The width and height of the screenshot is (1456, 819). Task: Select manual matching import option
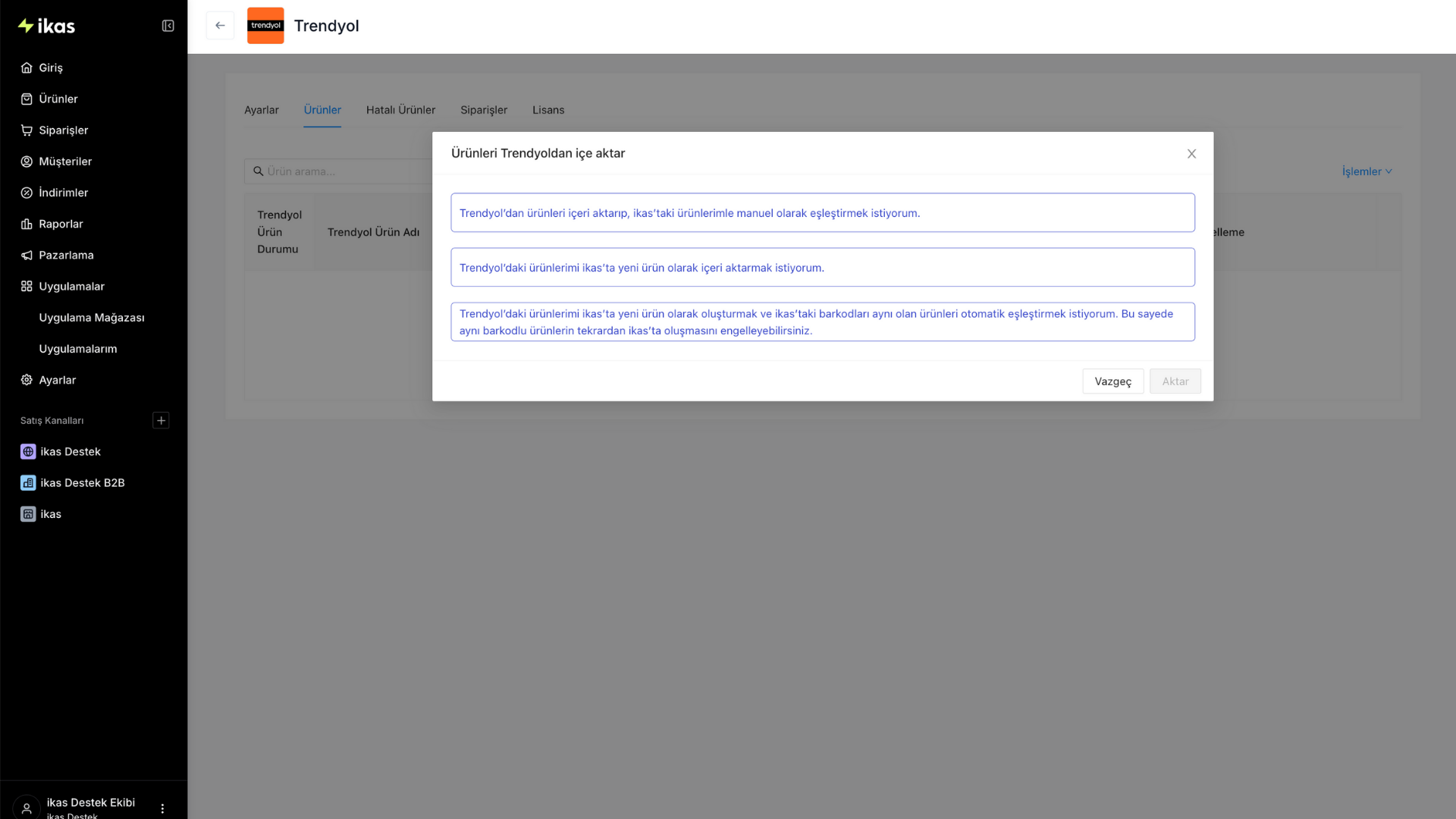tap(823, 212)
